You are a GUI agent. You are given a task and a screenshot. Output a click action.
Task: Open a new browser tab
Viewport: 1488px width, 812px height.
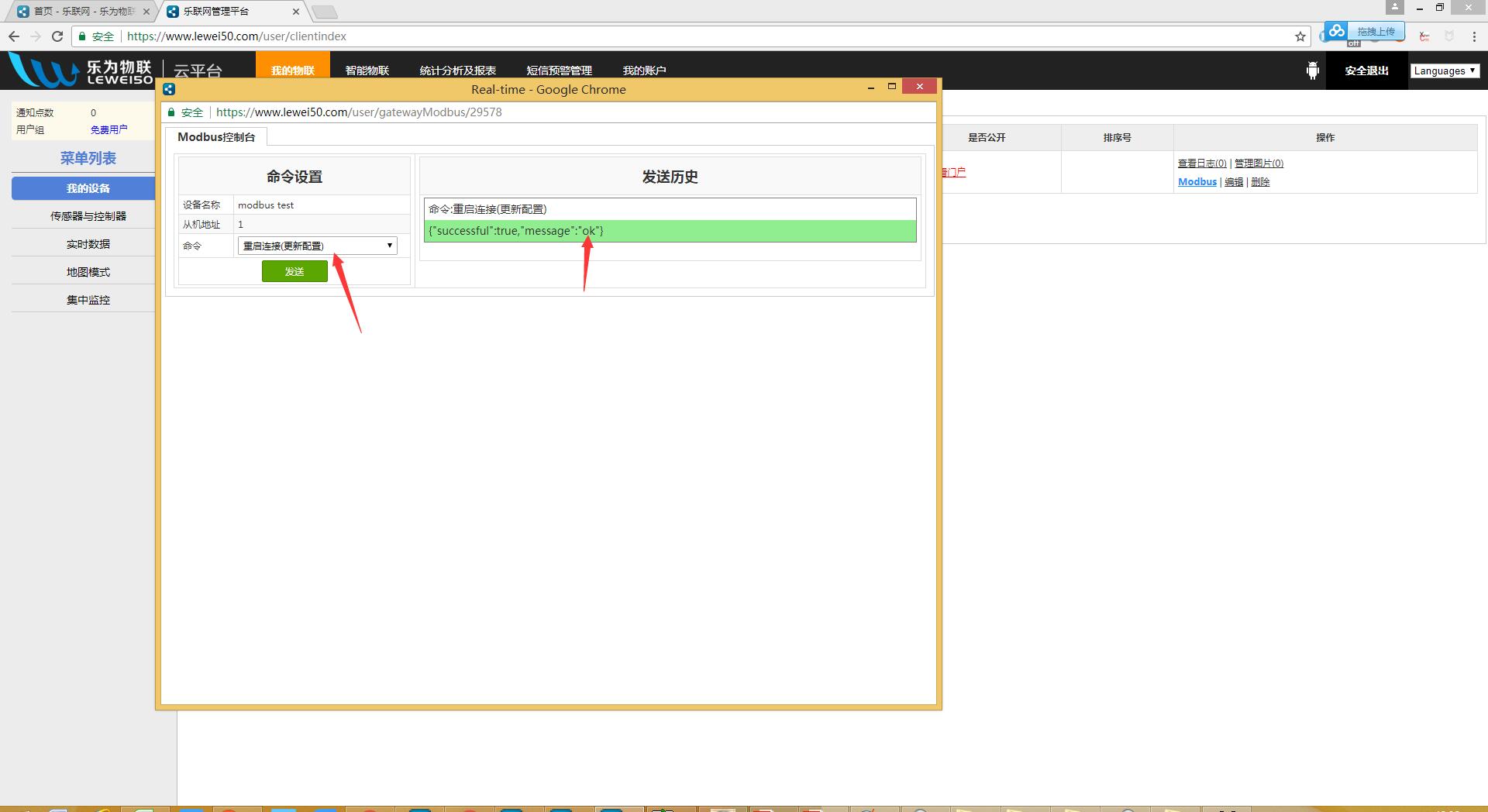point(324,12)
